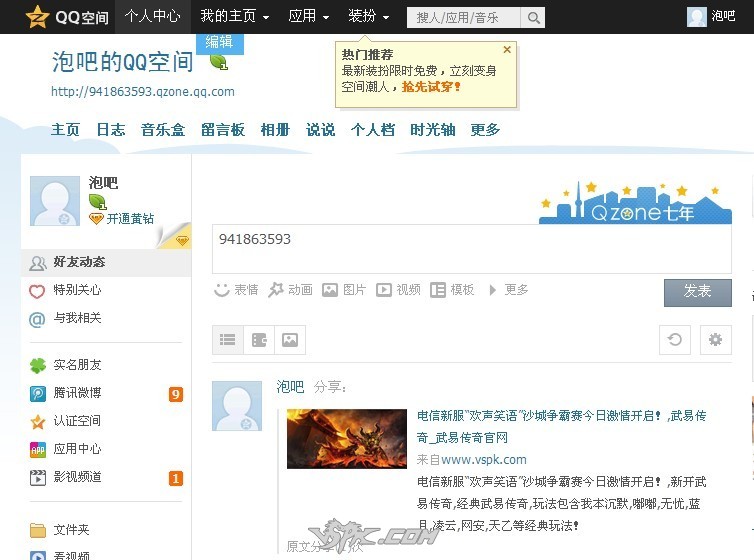Click the 泡吧 avatar next to the feed post

(x=237, y=406)
